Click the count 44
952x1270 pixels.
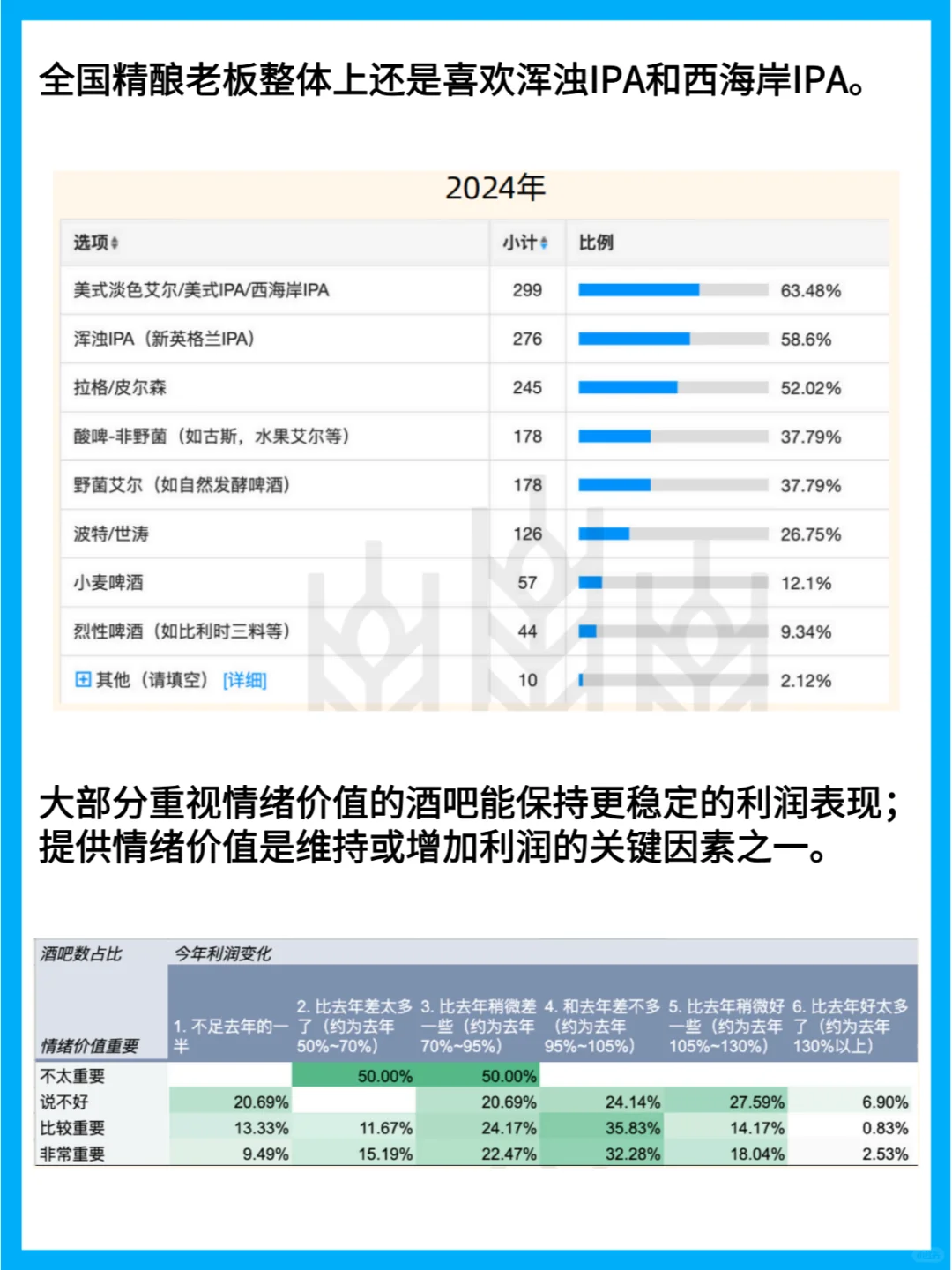click(527, 631)
